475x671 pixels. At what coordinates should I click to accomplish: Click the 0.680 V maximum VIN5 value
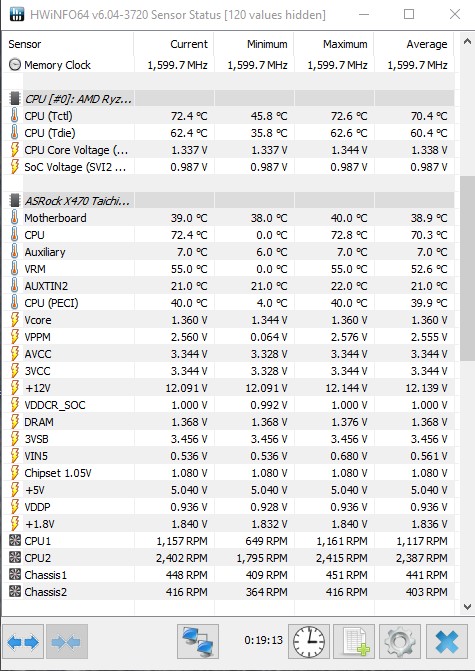[x=349, y=456]
